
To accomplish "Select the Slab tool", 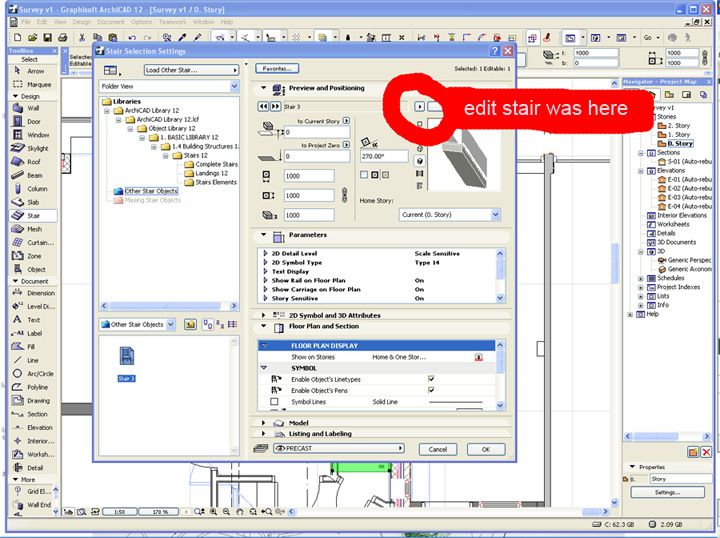I will [33, 202].
